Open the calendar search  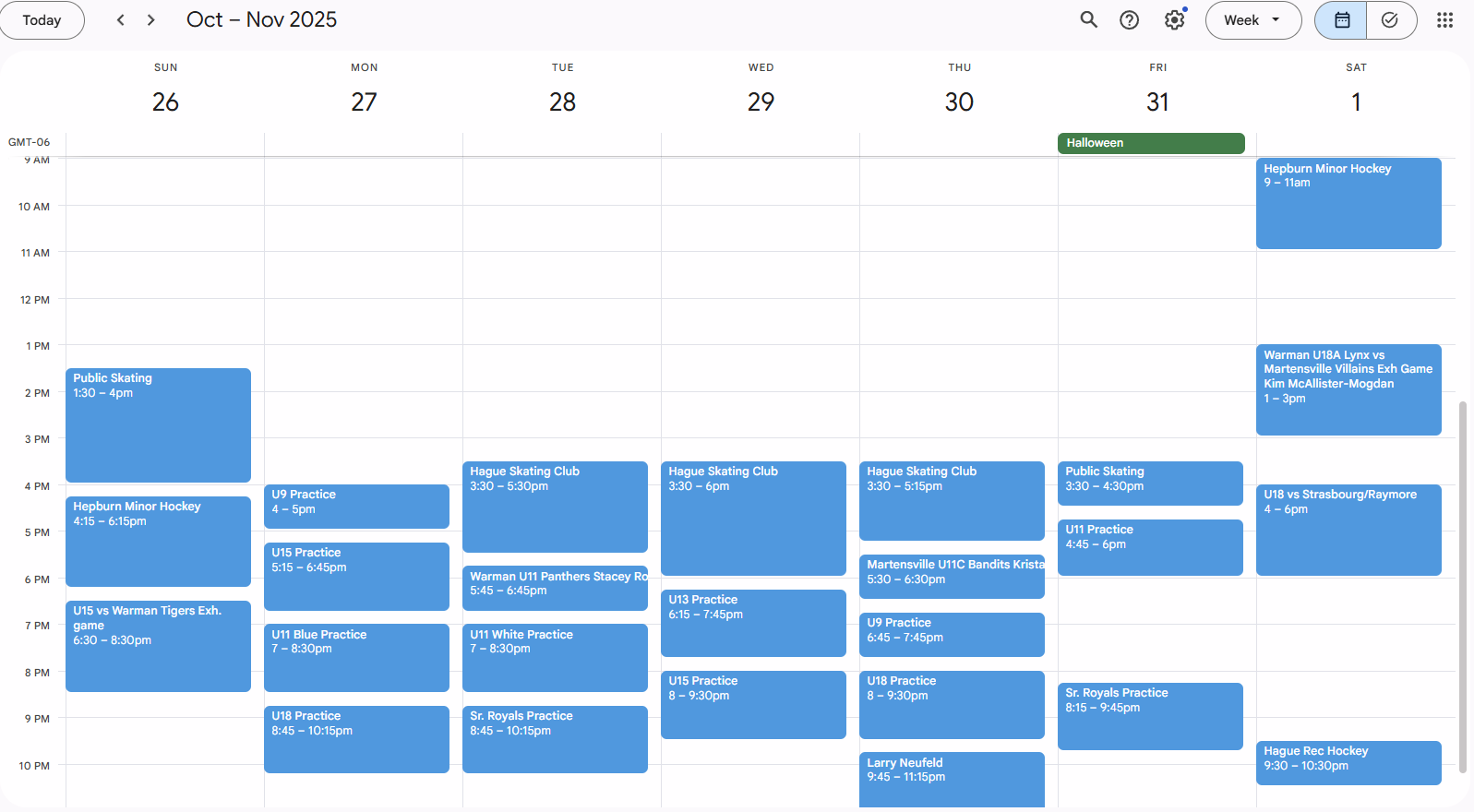point(1088,20)
